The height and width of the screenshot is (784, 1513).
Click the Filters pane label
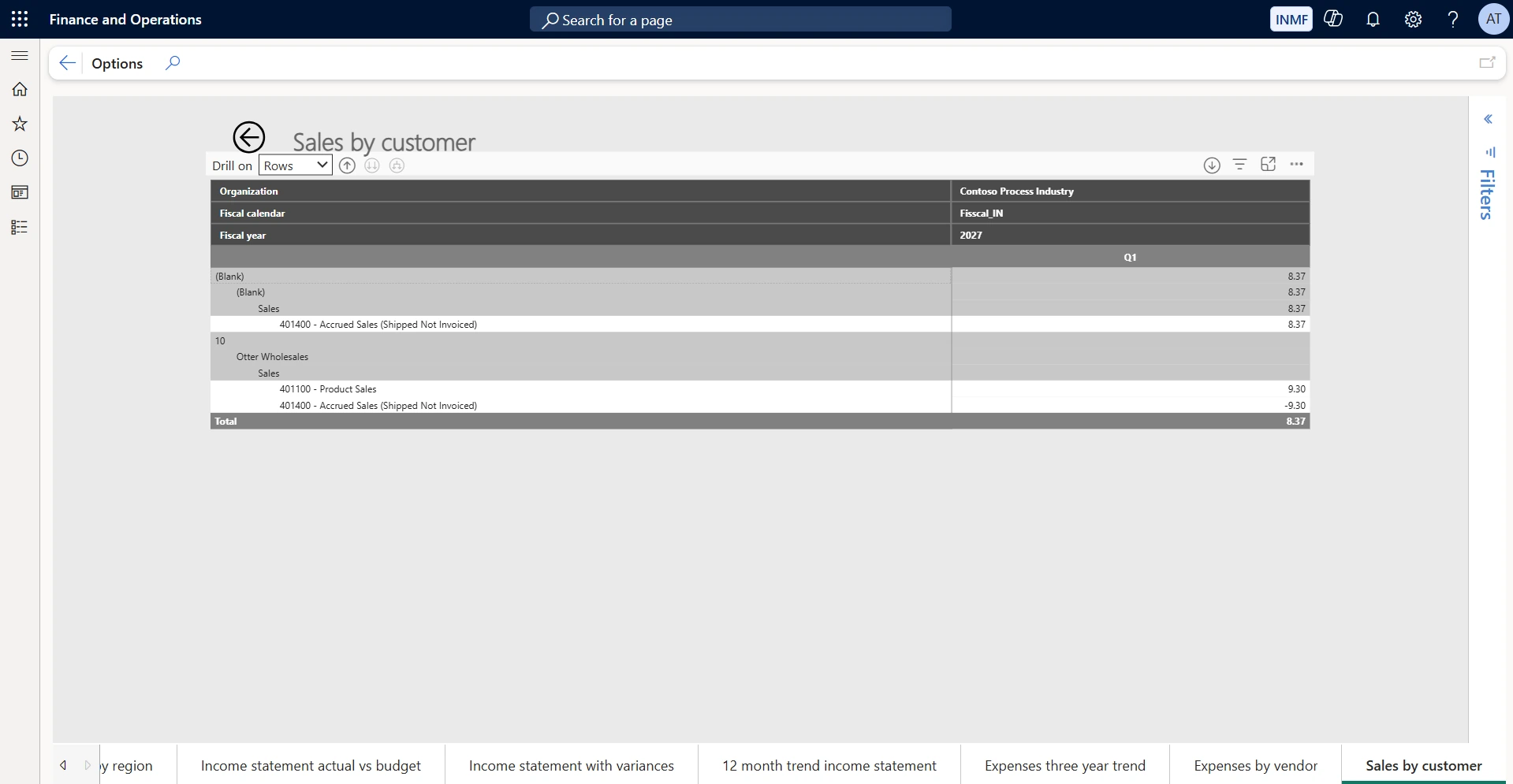coord(1487,194)
